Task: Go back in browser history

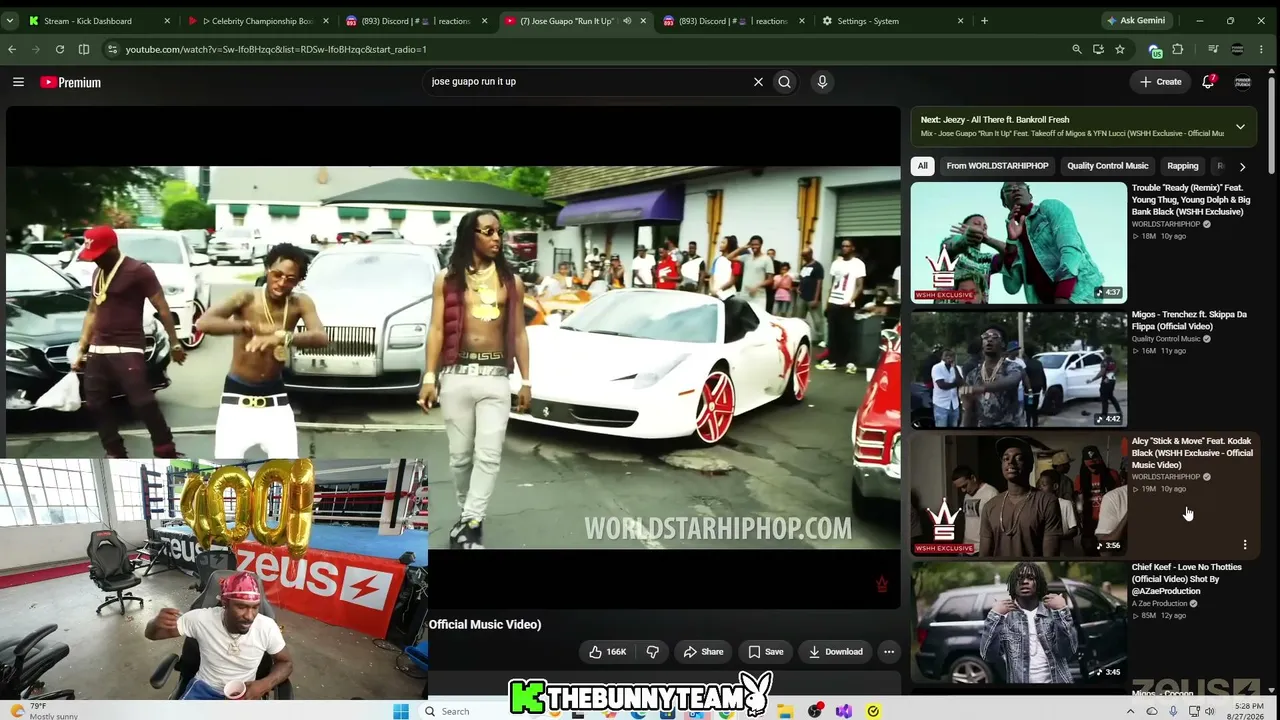Action: 12,49
